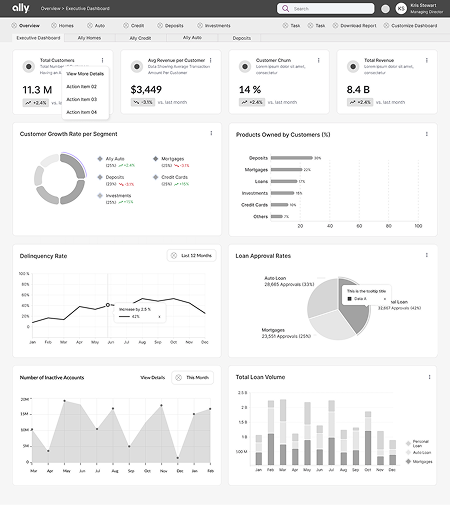Click the ally logo
This screenshot has width=450, height=505.
(21, 8)
